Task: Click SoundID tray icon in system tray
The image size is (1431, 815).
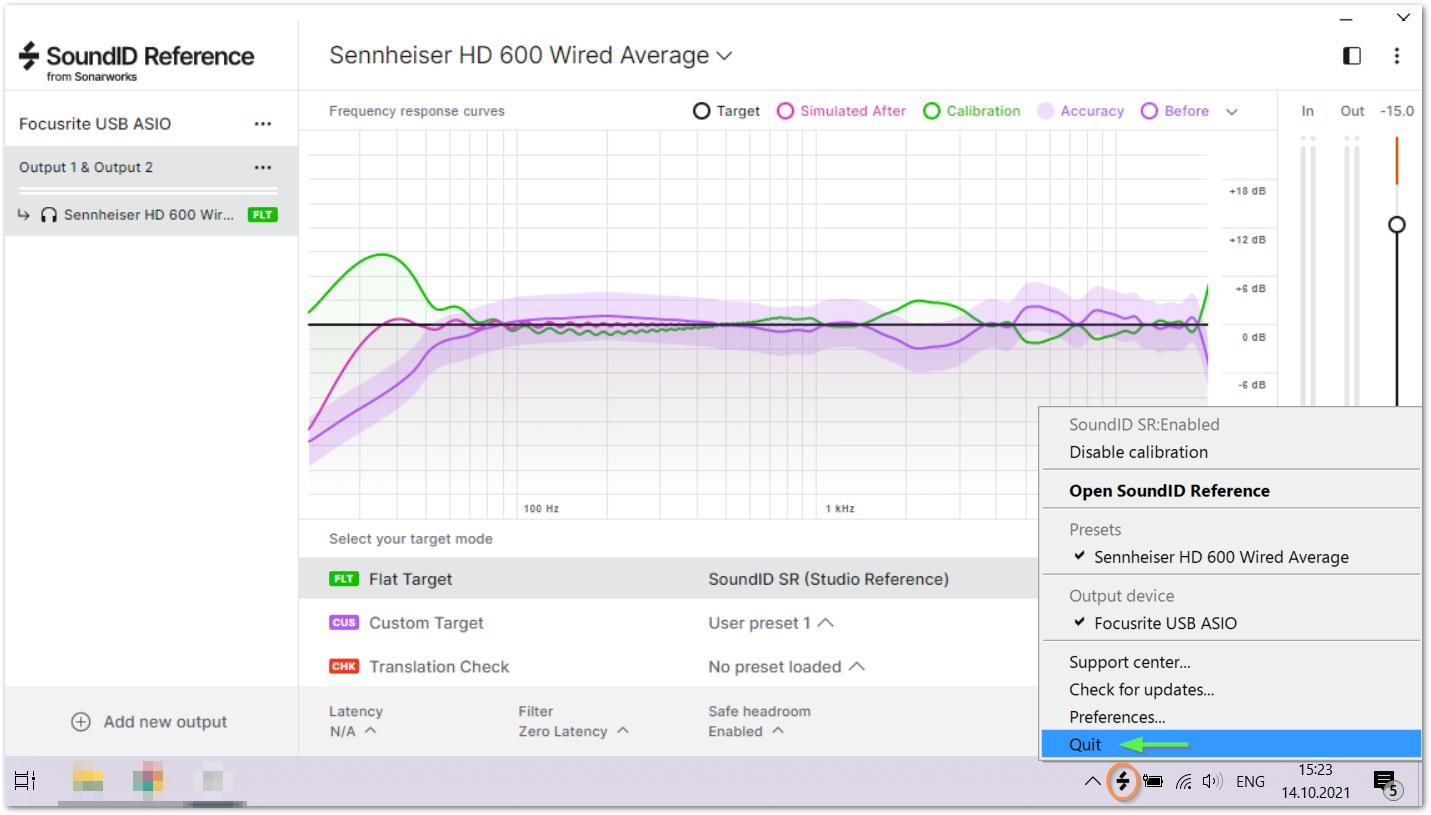Action: (1124, 781)
